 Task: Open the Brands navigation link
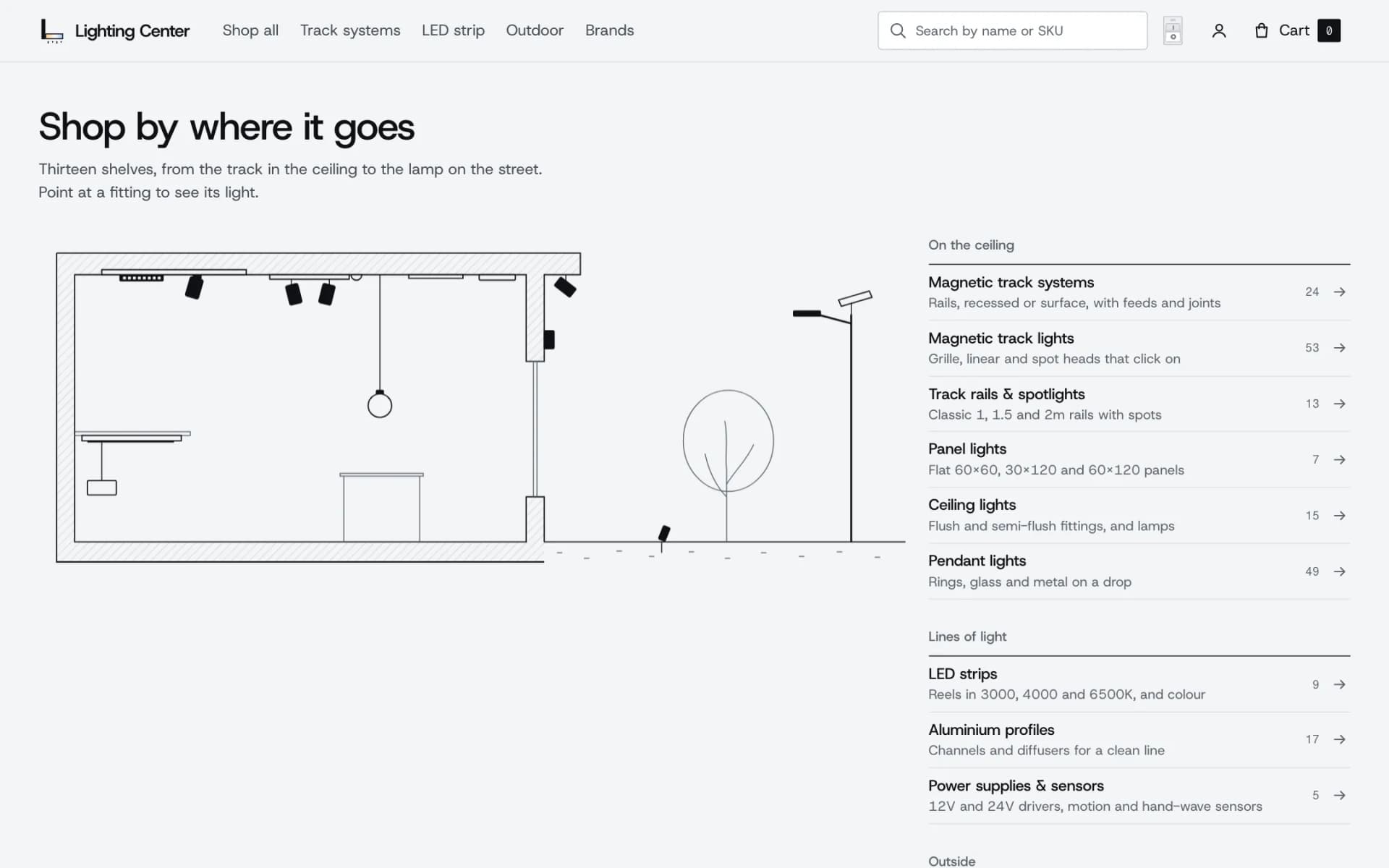pyautogui.click(x=609, y=30)
